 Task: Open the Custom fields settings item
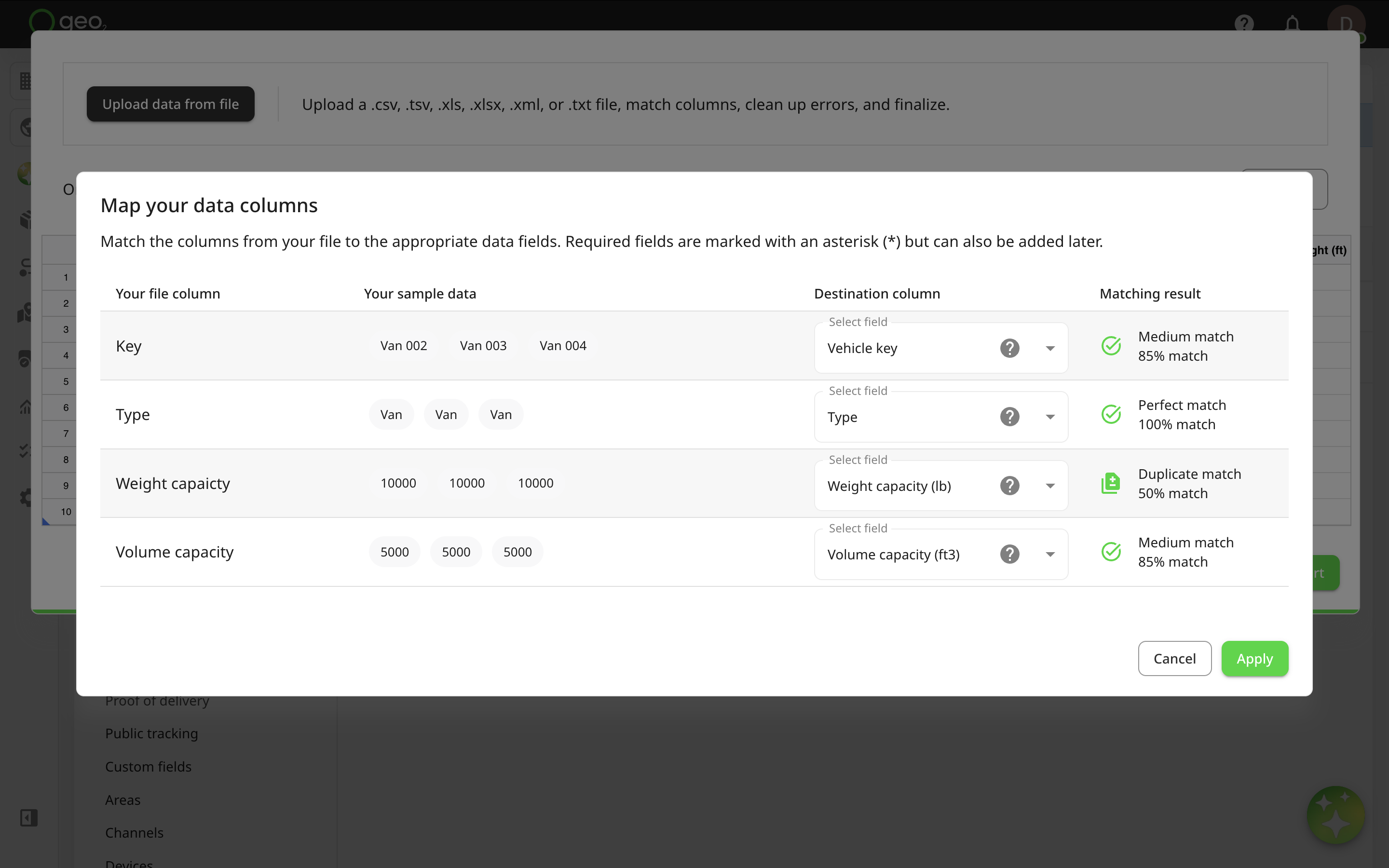148,767
